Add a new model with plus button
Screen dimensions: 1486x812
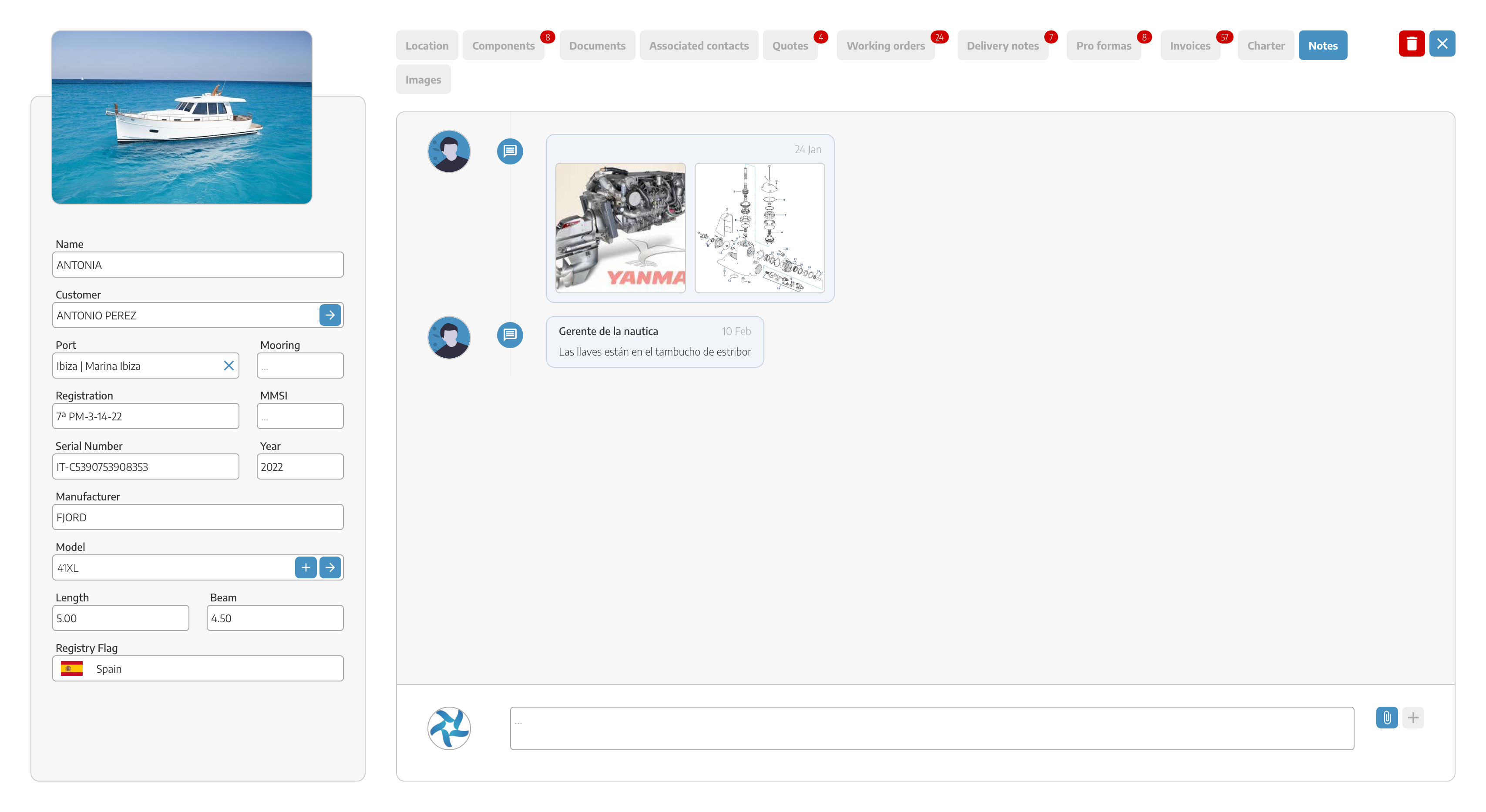[x=306, y=567]
